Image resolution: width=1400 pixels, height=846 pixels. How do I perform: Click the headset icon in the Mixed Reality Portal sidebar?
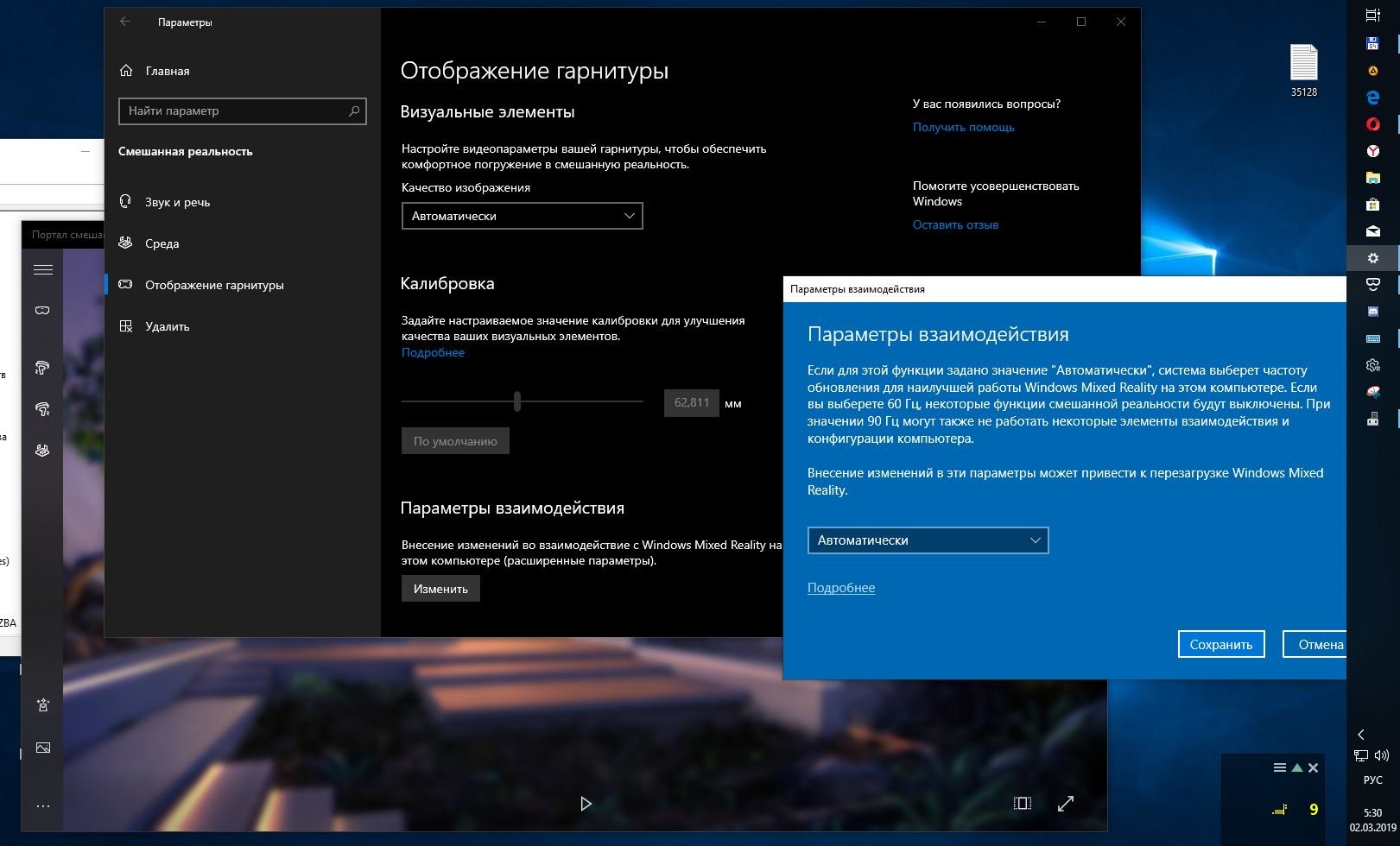coord(42,311)
